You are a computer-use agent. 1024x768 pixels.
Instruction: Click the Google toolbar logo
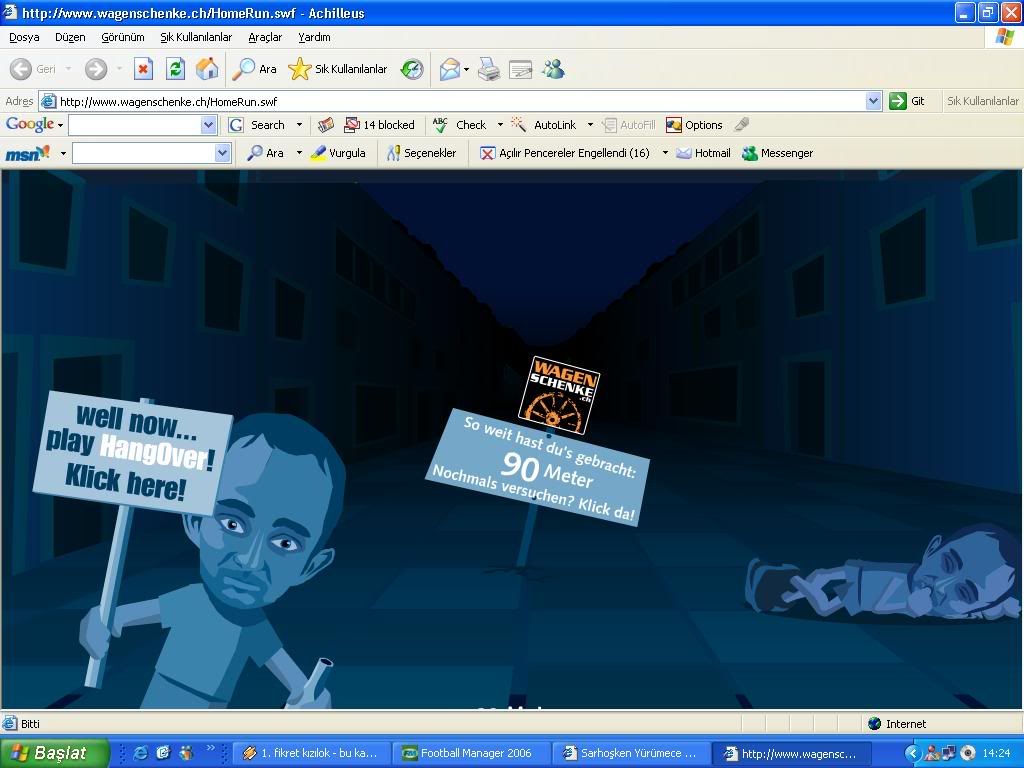(x=30, y=124)
